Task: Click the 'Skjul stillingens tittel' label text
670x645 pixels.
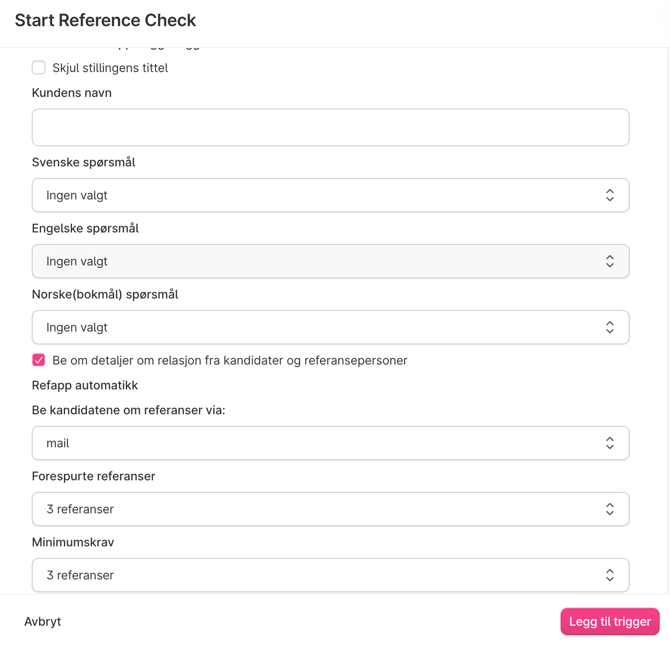Action: coord(110,68)
